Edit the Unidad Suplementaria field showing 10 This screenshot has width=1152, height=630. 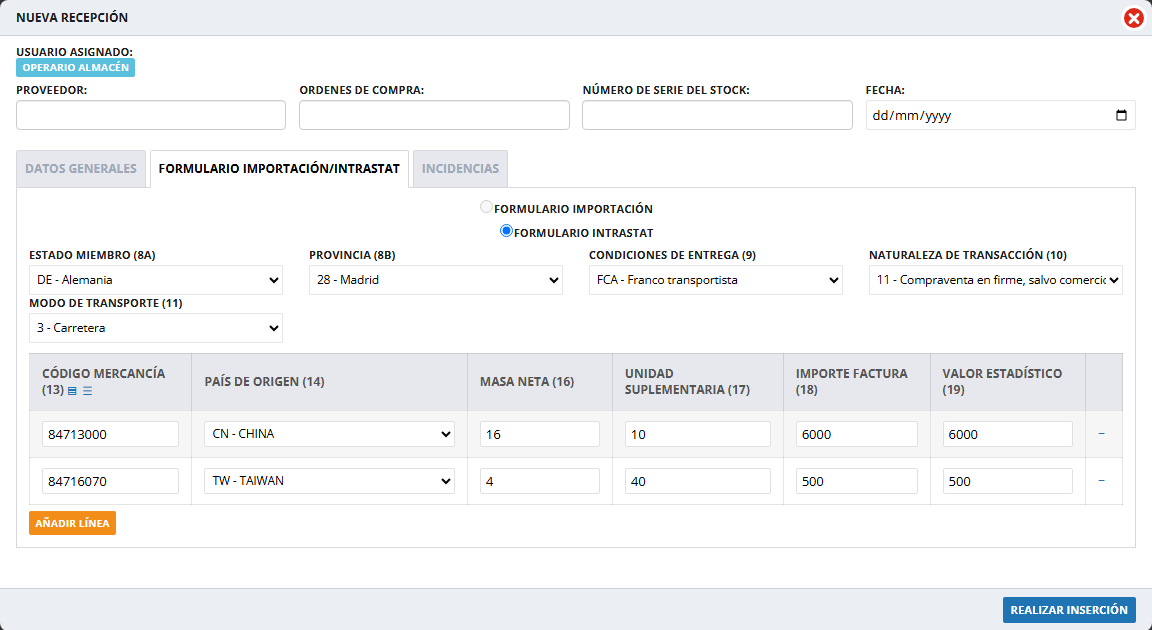(698, 434)
